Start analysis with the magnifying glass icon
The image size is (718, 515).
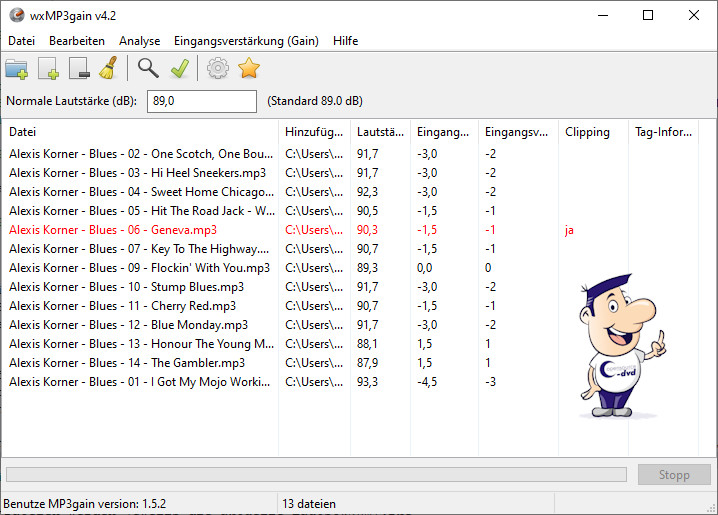click(x=148, y=68)
